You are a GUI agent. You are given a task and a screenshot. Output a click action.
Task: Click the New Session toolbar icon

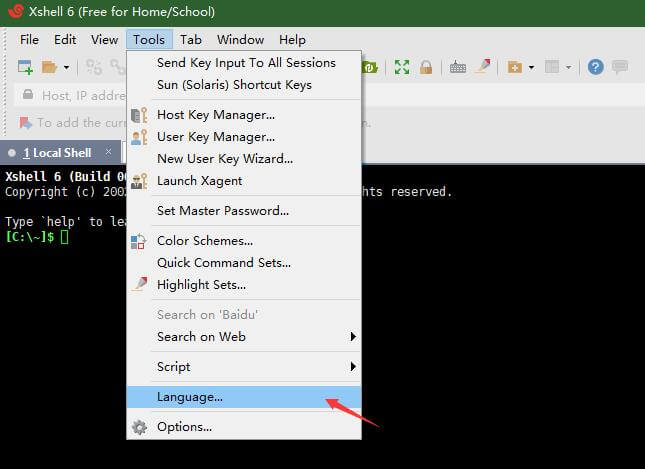pyautogui.click(x=24, y=67)
